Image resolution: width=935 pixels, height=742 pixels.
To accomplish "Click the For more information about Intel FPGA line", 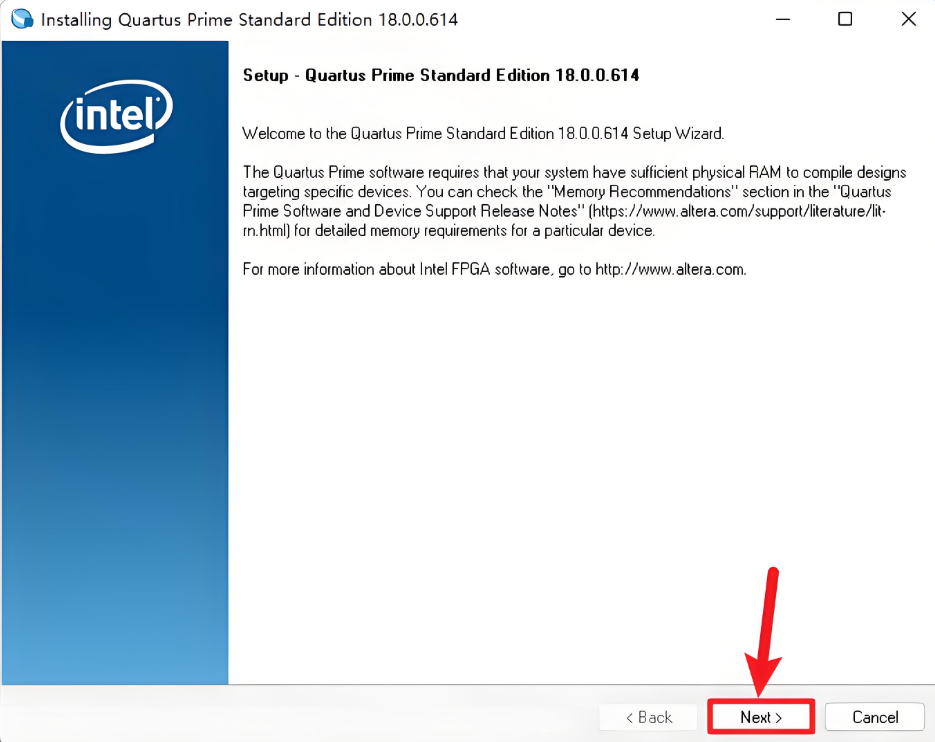I will coord(494,270).
